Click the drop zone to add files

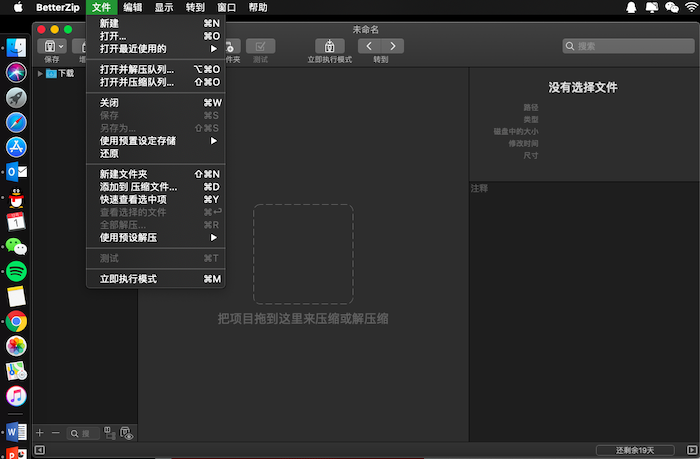coord(302,254)
